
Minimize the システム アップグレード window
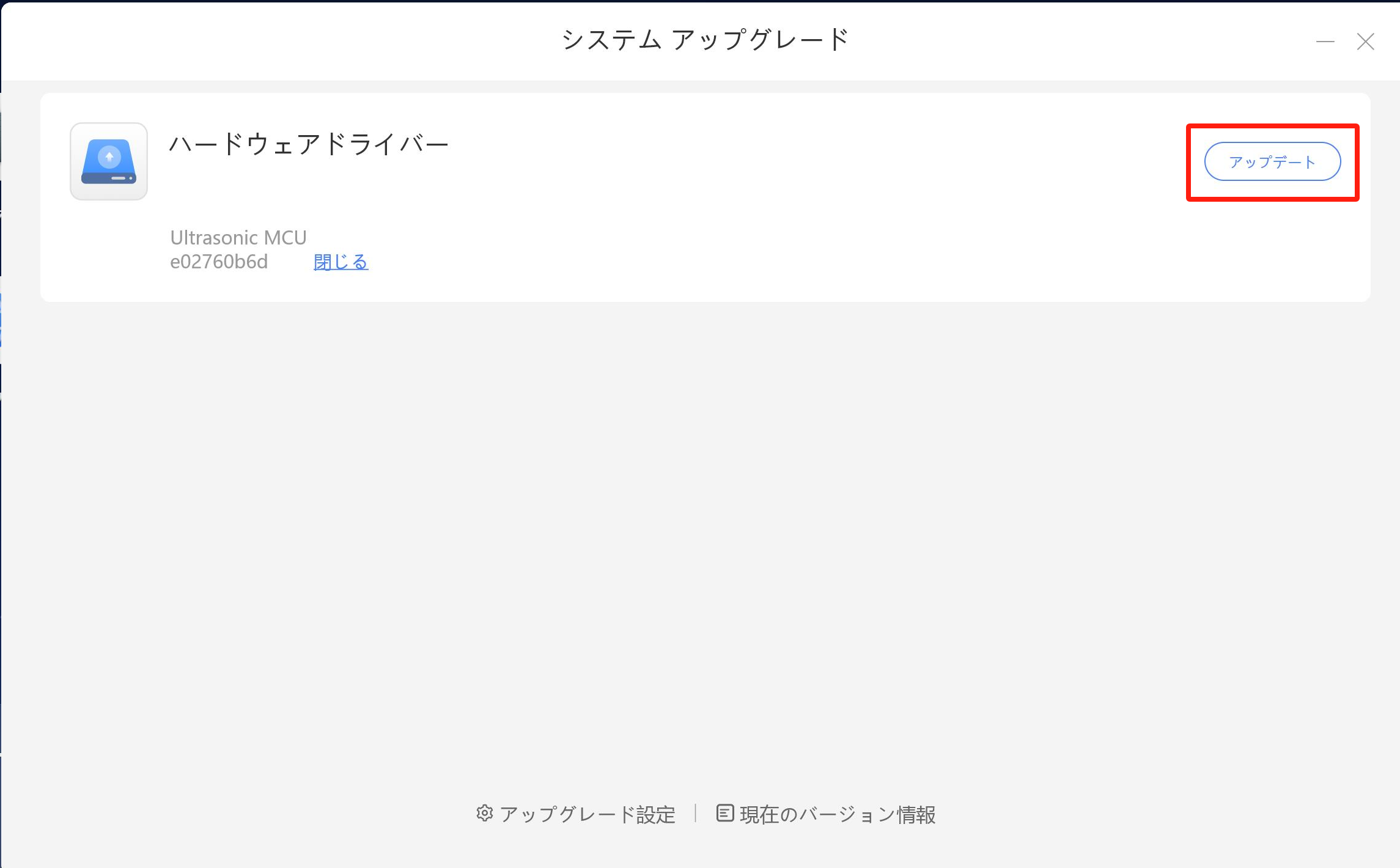(x=1325, y=42)
